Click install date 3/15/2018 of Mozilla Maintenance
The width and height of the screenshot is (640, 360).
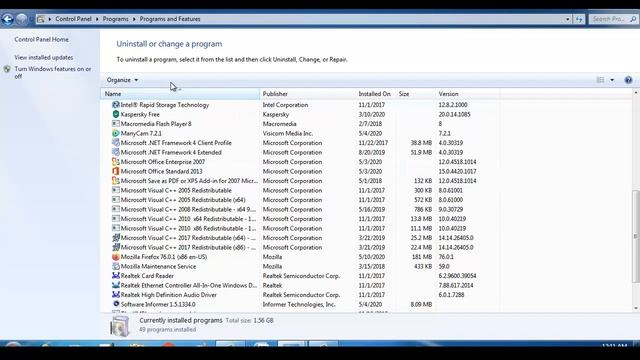[371, 266]
